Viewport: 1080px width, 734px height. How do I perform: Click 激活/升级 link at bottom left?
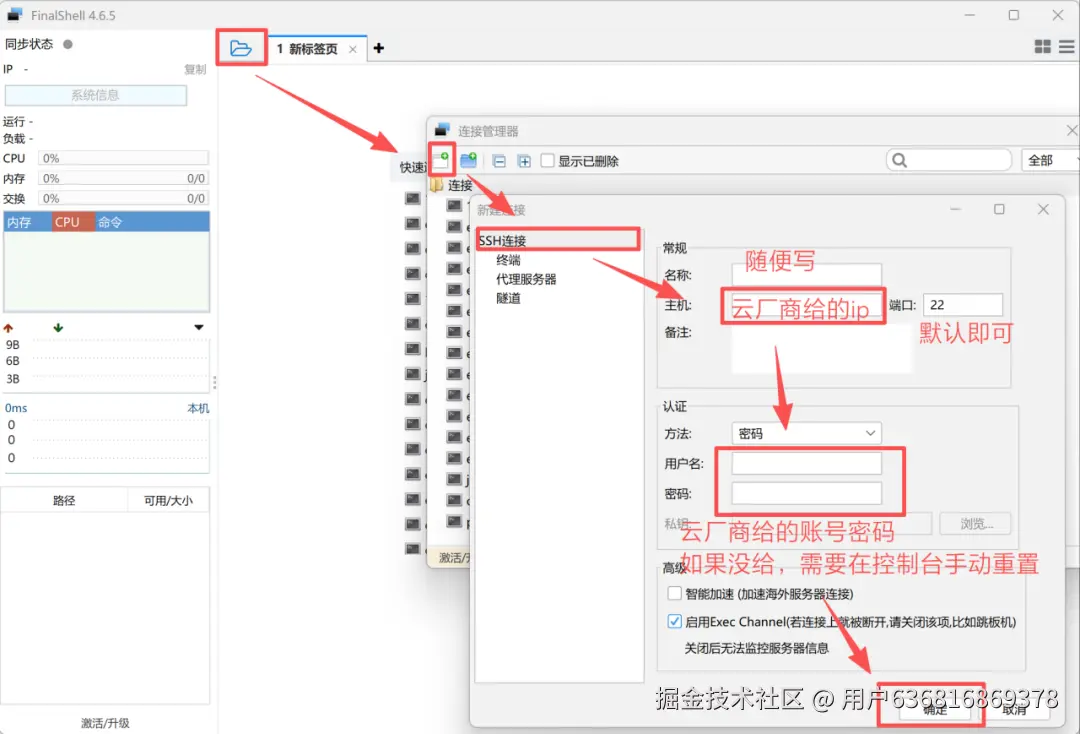coord(105,722)
